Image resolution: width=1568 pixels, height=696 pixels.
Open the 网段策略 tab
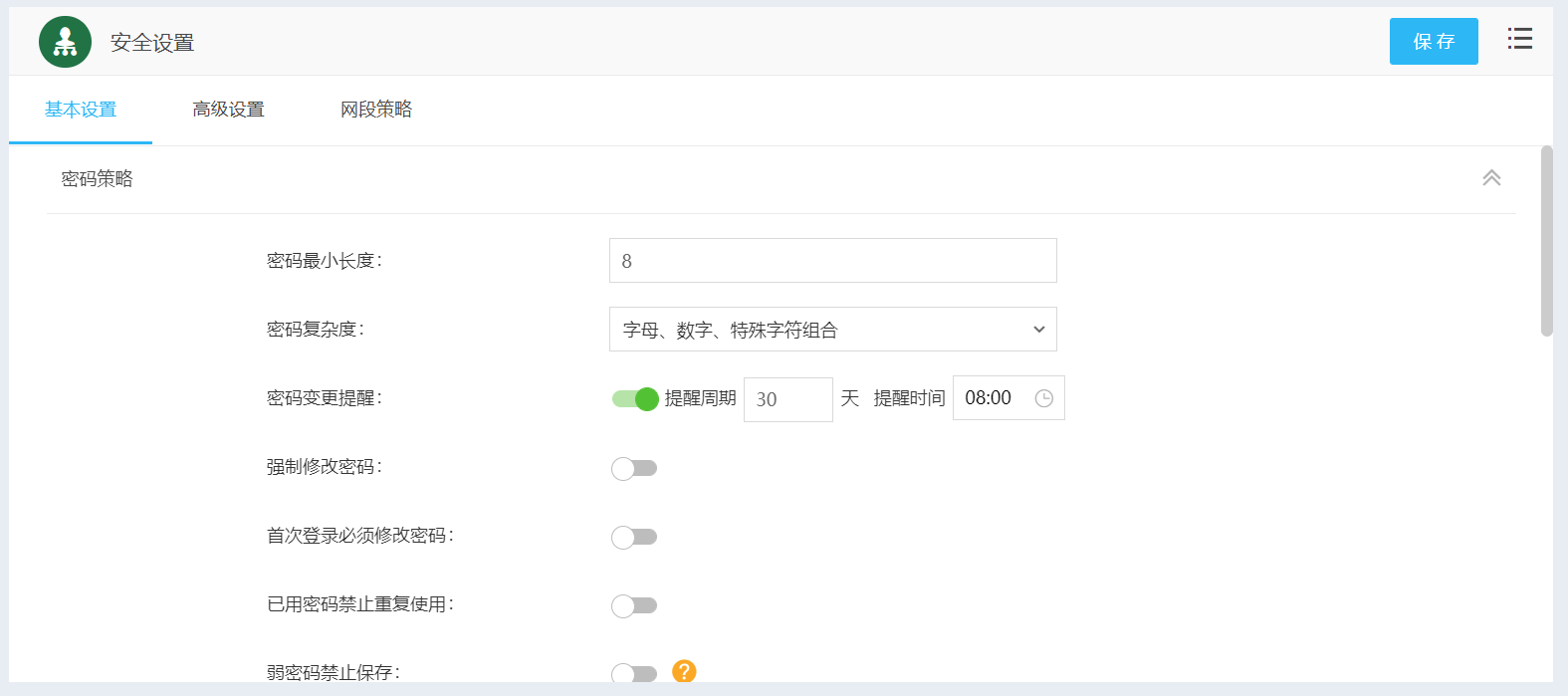click(x=375, y=110)
